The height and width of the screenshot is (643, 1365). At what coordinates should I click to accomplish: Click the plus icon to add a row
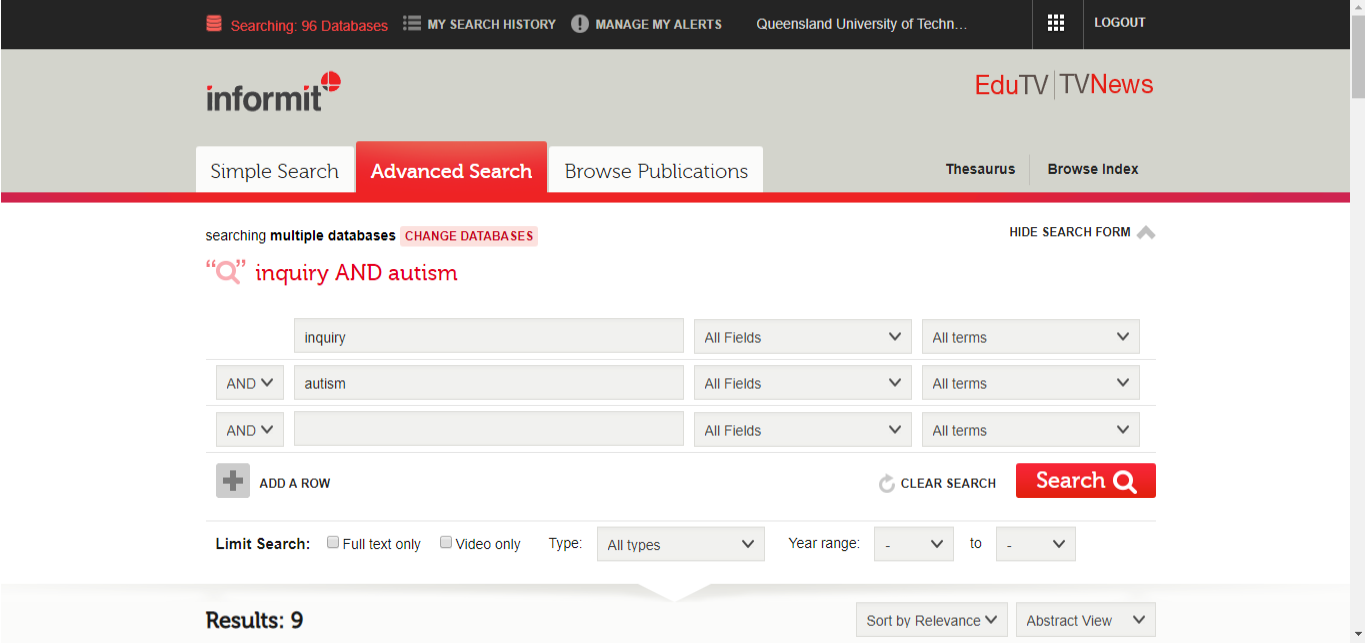click(x=233, y=481)
